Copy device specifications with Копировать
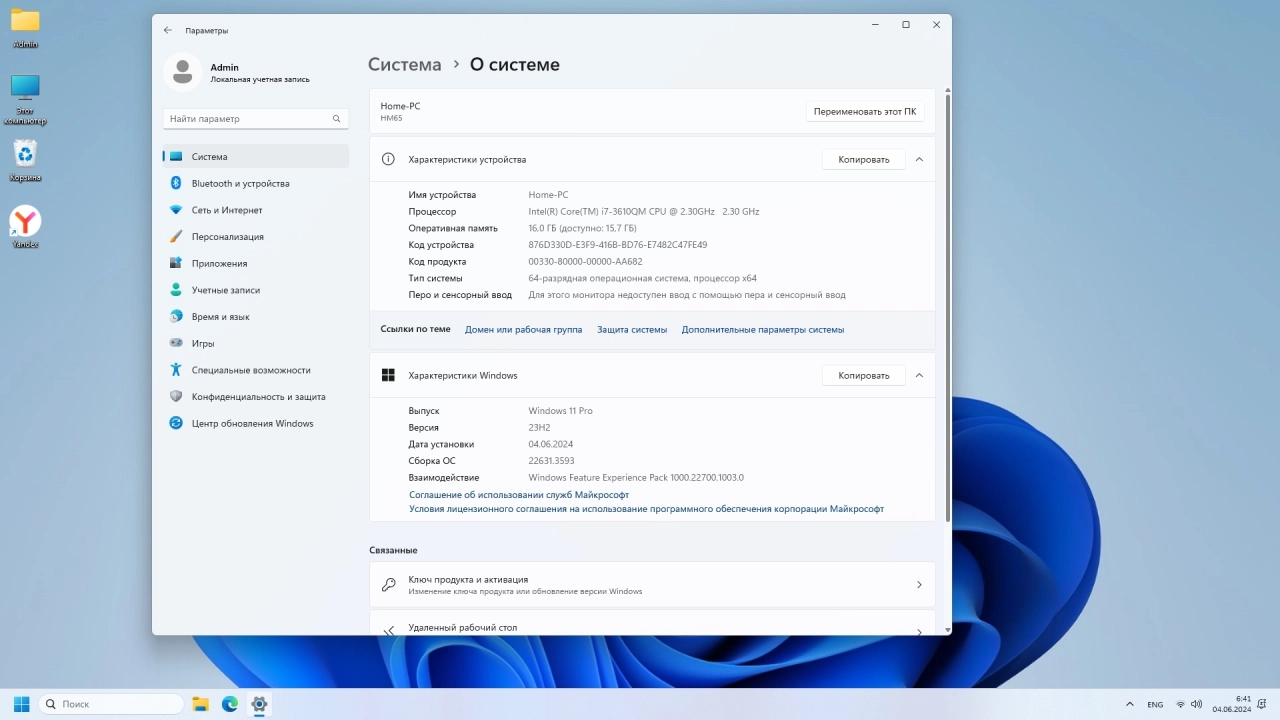The image size is (1280, 720). pyautogui.click(x=864, y=159)
